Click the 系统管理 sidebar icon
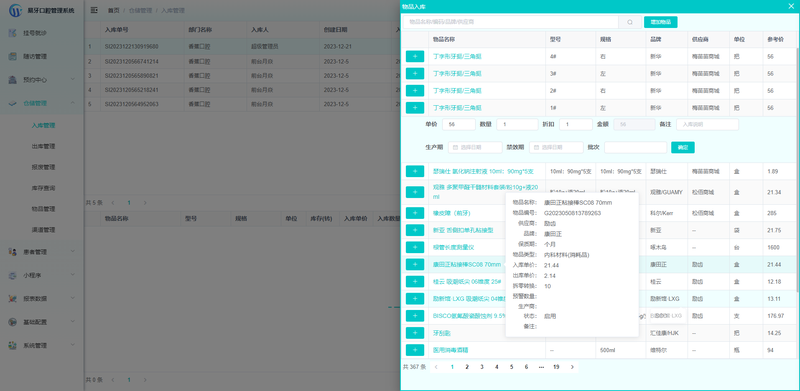The width and height of the screenshot is (800, 391). pyautogui.click(x=13, y=346)
